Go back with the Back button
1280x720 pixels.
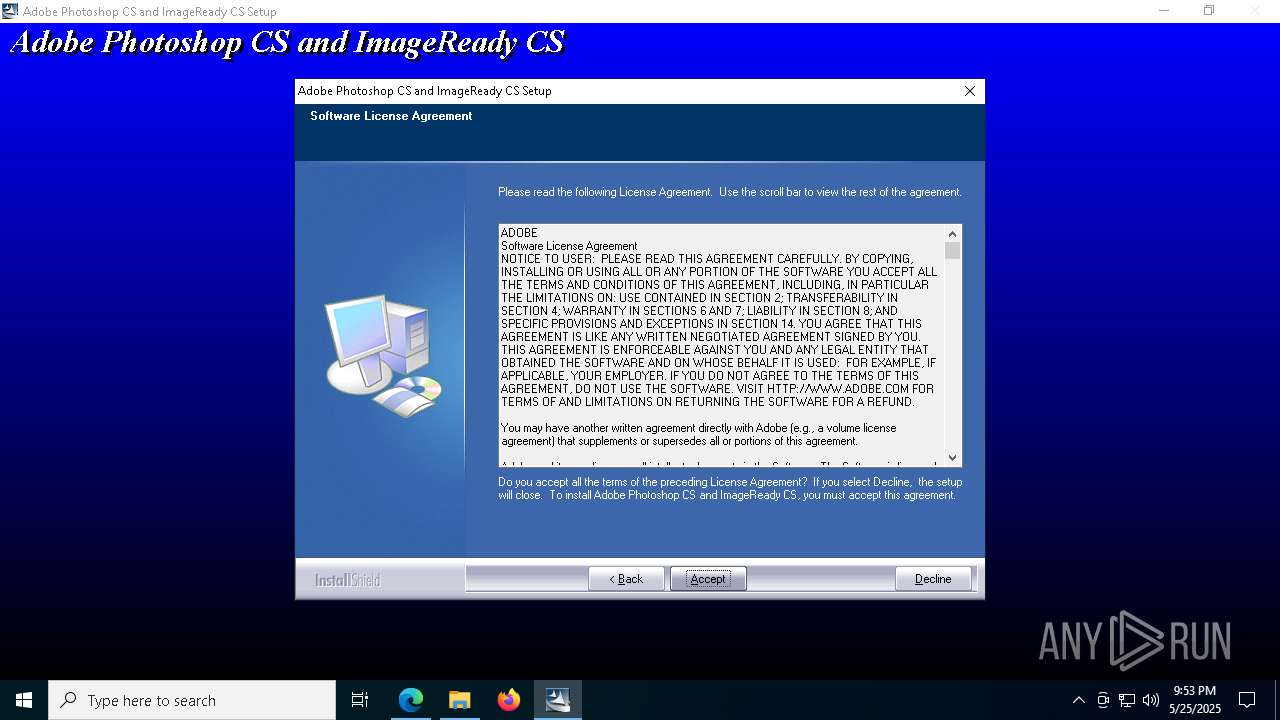coord(626,579)
